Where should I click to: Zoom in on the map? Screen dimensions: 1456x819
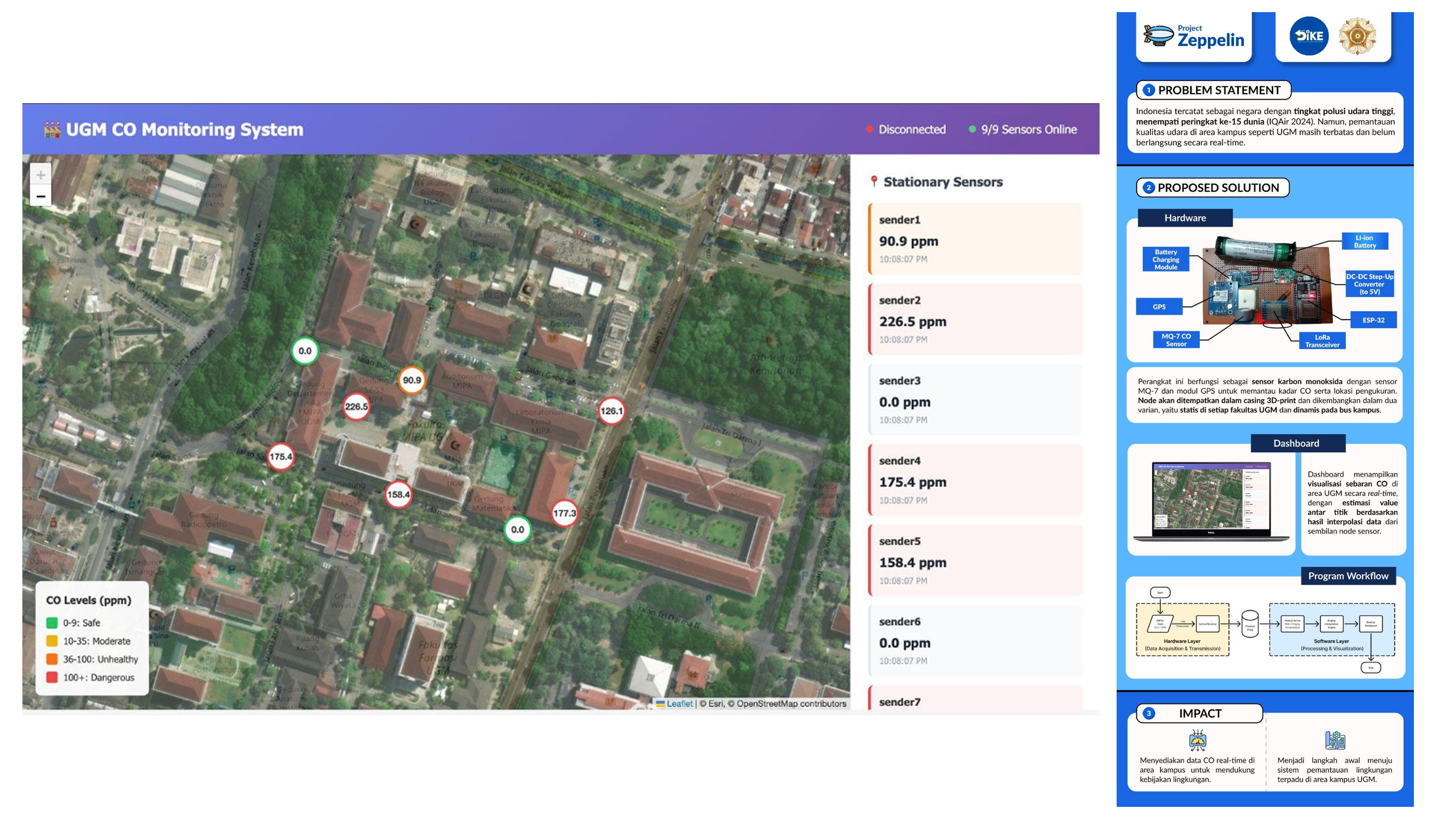click(x=41, y=175)
